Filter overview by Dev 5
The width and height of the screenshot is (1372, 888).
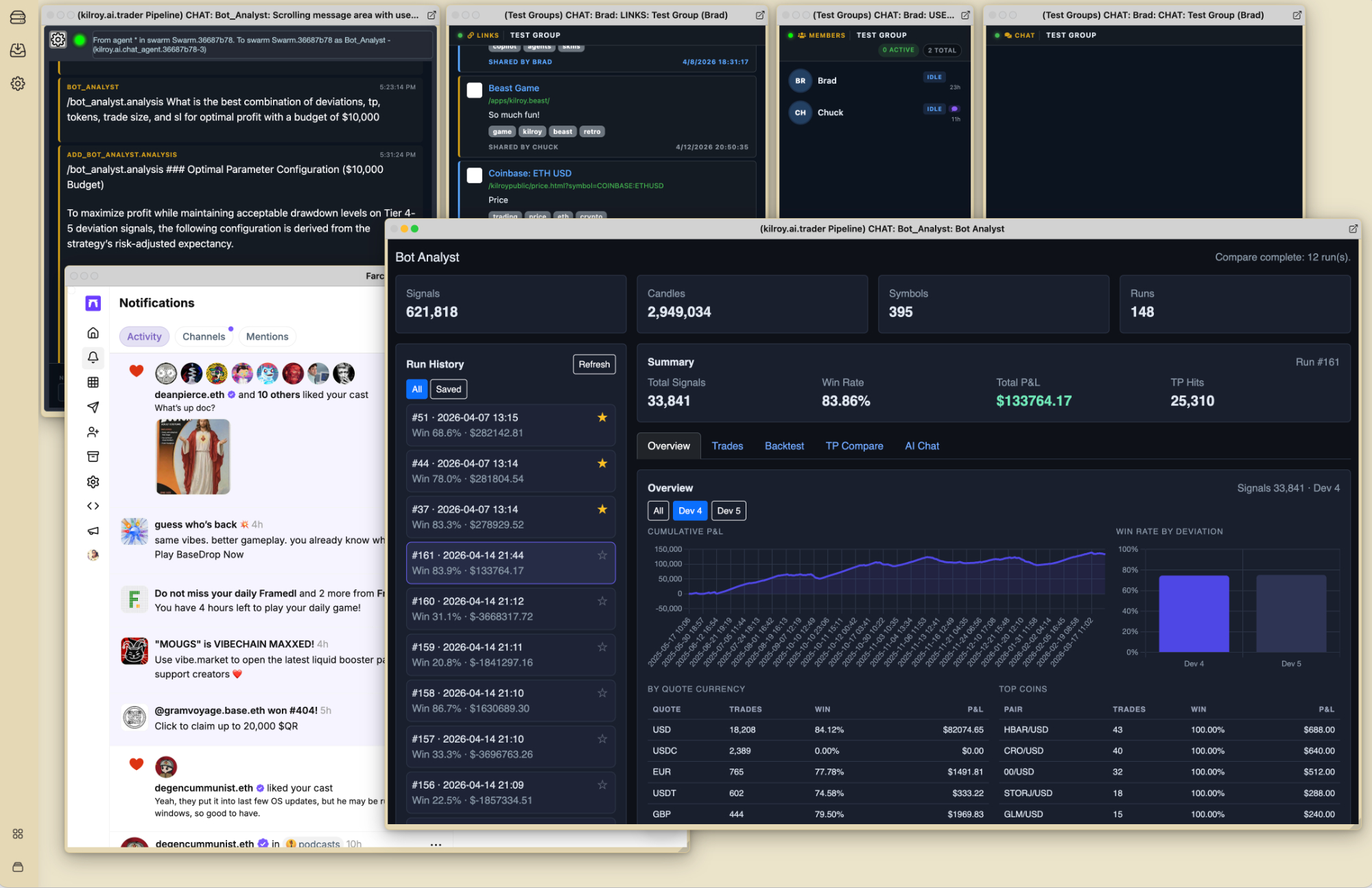[728, 511]
